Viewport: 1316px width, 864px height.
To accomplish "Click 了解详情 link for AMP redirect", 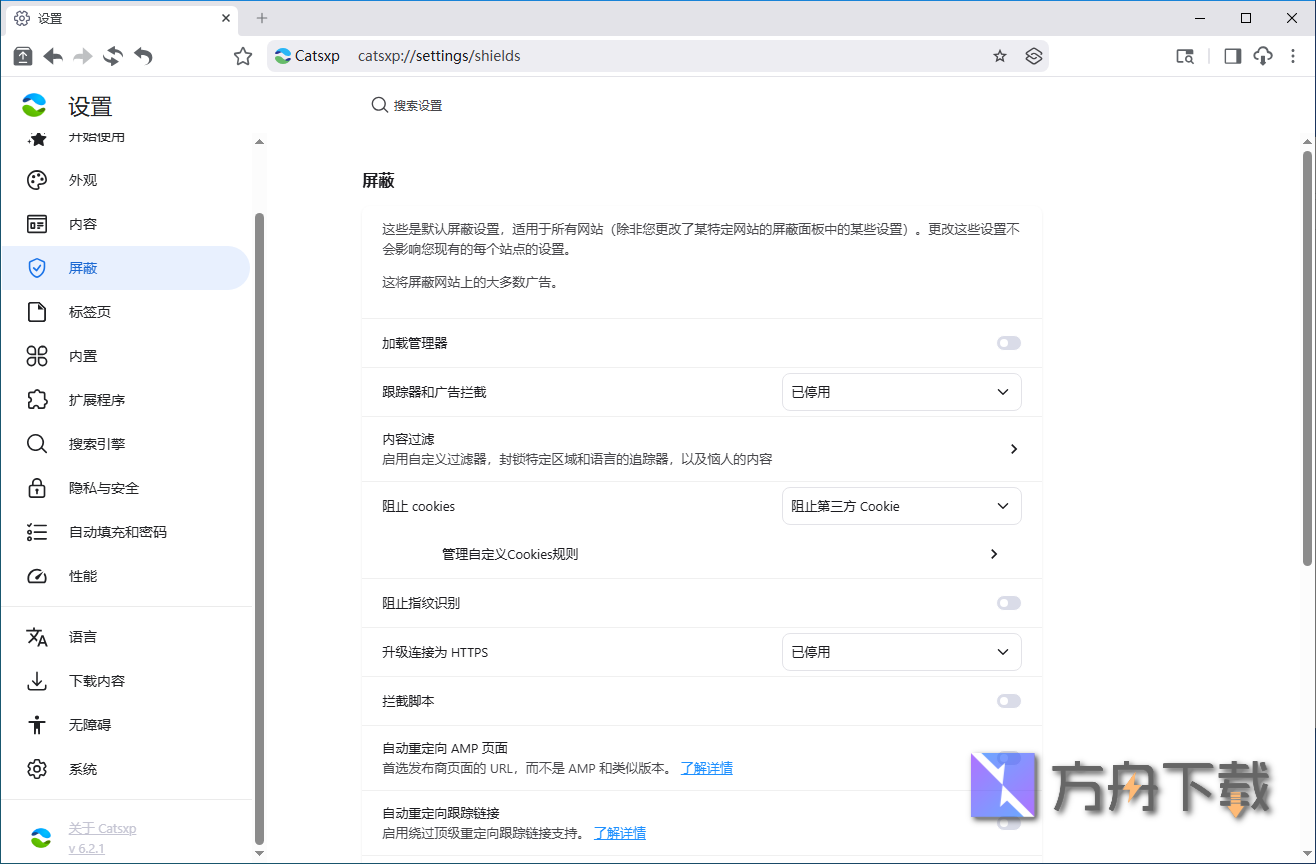I will [707, 768].
